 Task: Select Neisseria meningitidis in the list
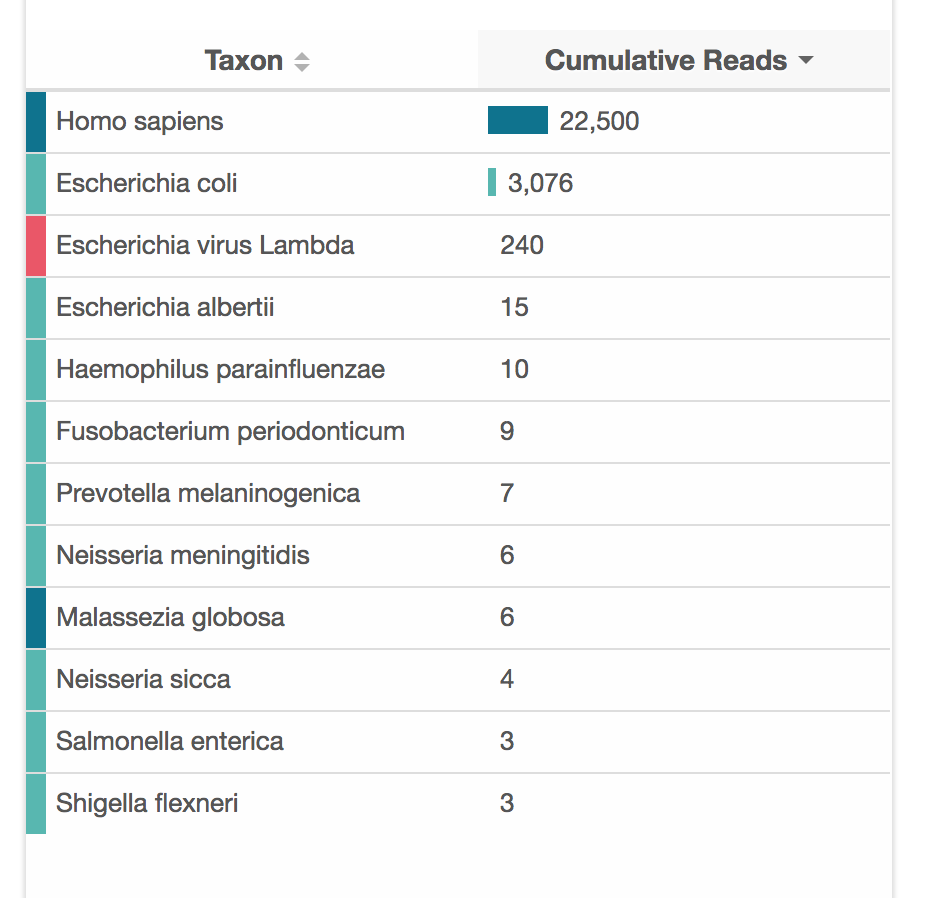coord(183,556)
